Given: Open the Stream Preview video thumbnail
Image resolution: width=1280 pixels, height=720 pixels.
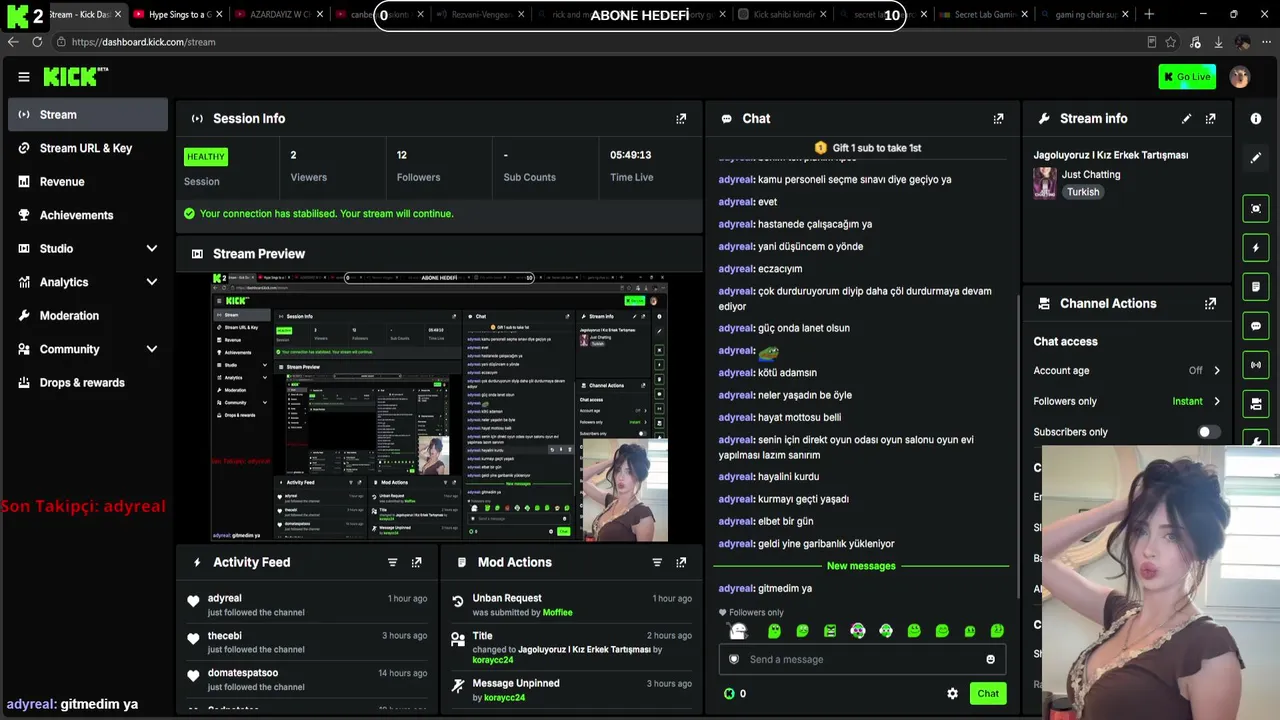Looking at the screenshot, I should pyautogui.click(x=439, y=406).
